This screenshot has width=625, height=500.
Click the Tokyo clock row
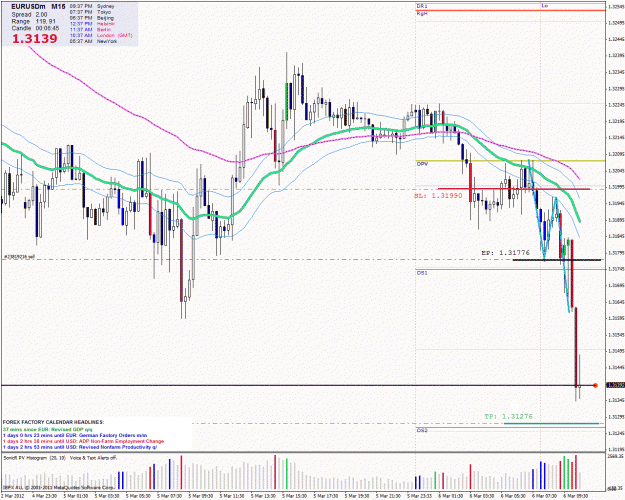click(x=90, y=12)
